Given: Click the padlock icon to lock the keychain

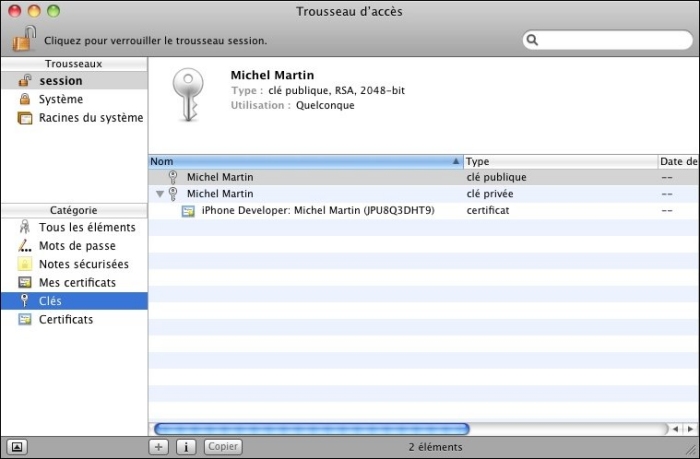Looking at the screenshot, I should point(24,40).
